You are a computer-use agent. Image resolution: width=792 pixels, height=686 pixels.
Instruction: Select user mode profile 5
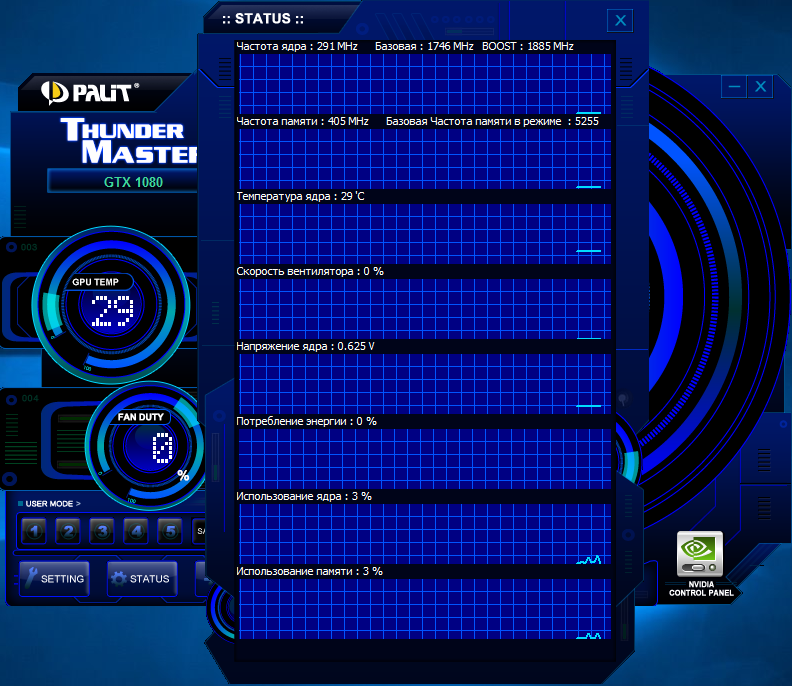[x=170, y=531]
